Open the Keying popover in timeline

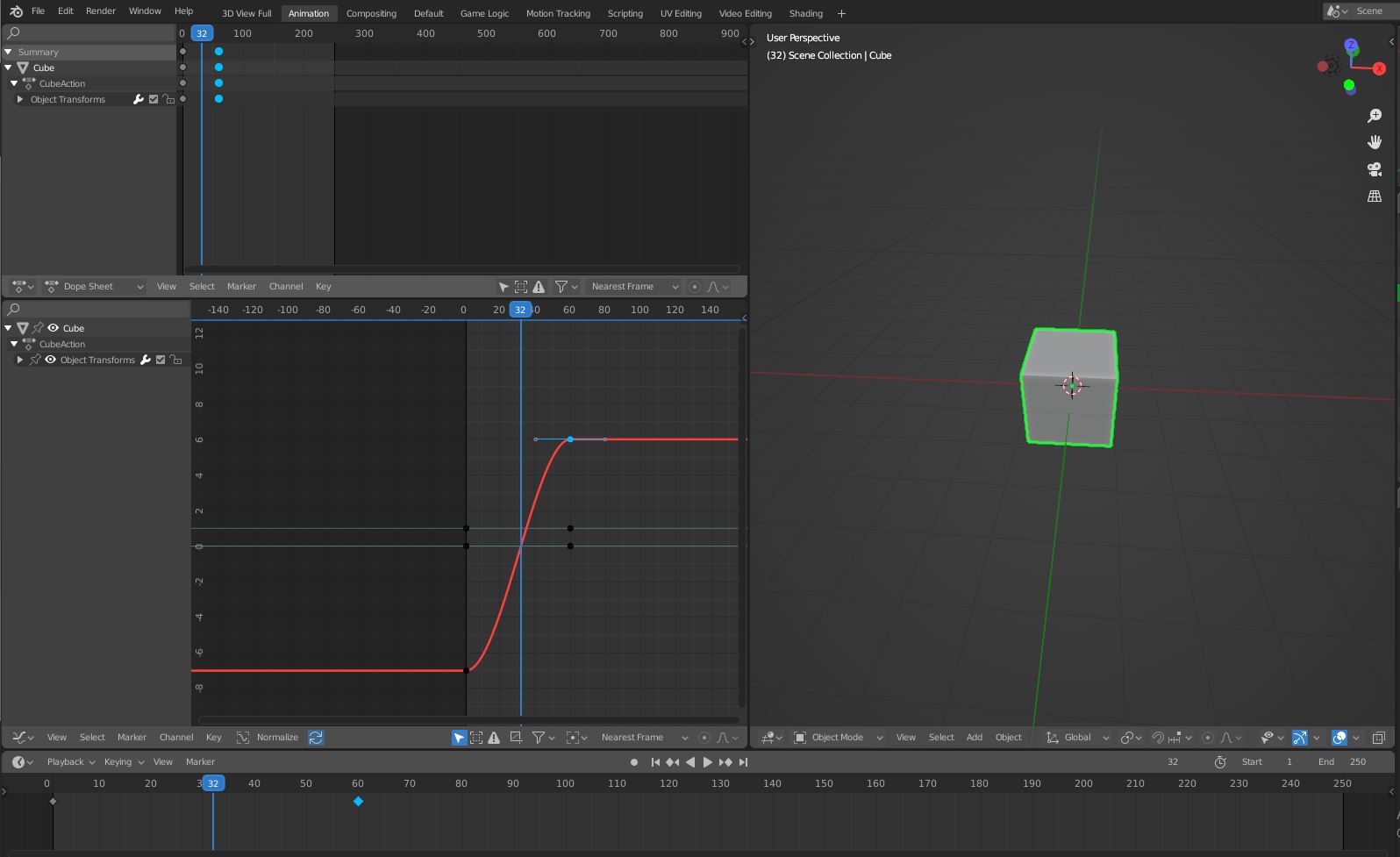coord(122,762)
